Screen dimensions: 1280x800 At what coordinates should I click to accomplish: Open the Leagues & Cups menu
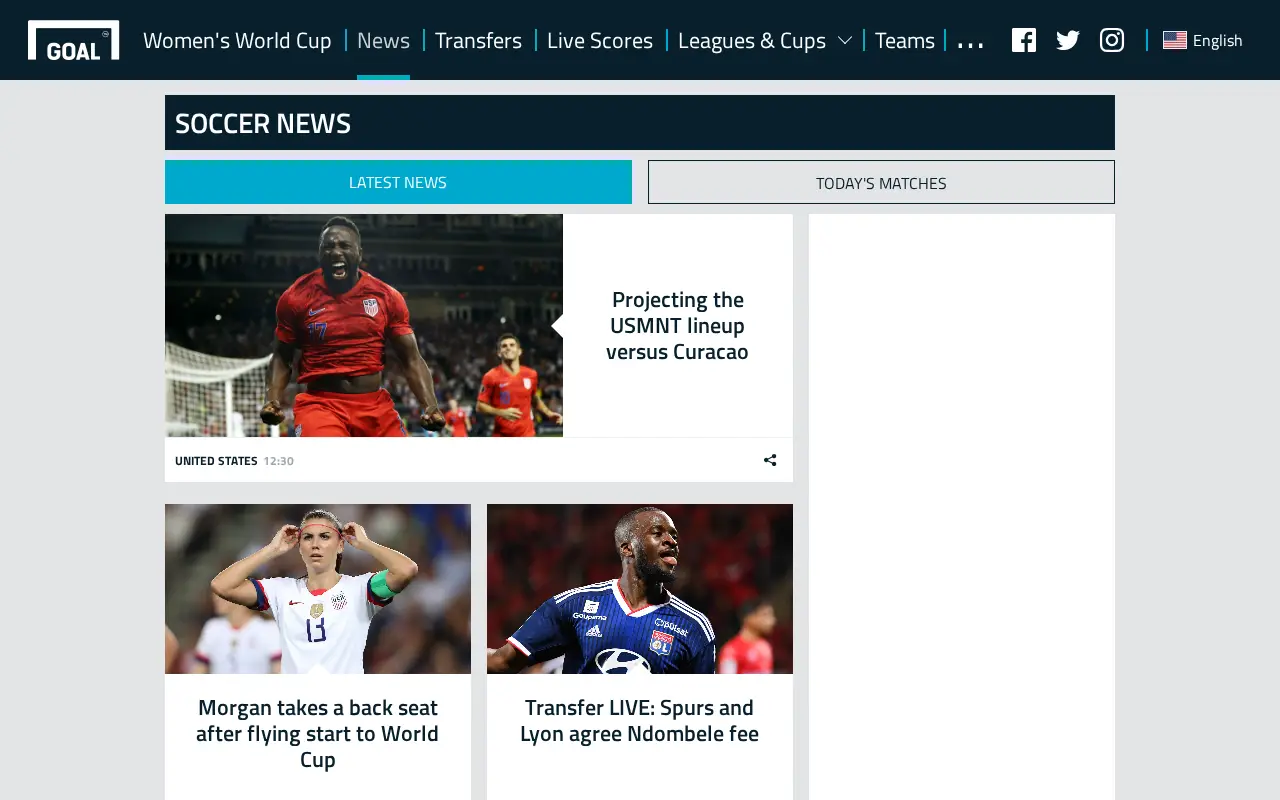point(752,40)
